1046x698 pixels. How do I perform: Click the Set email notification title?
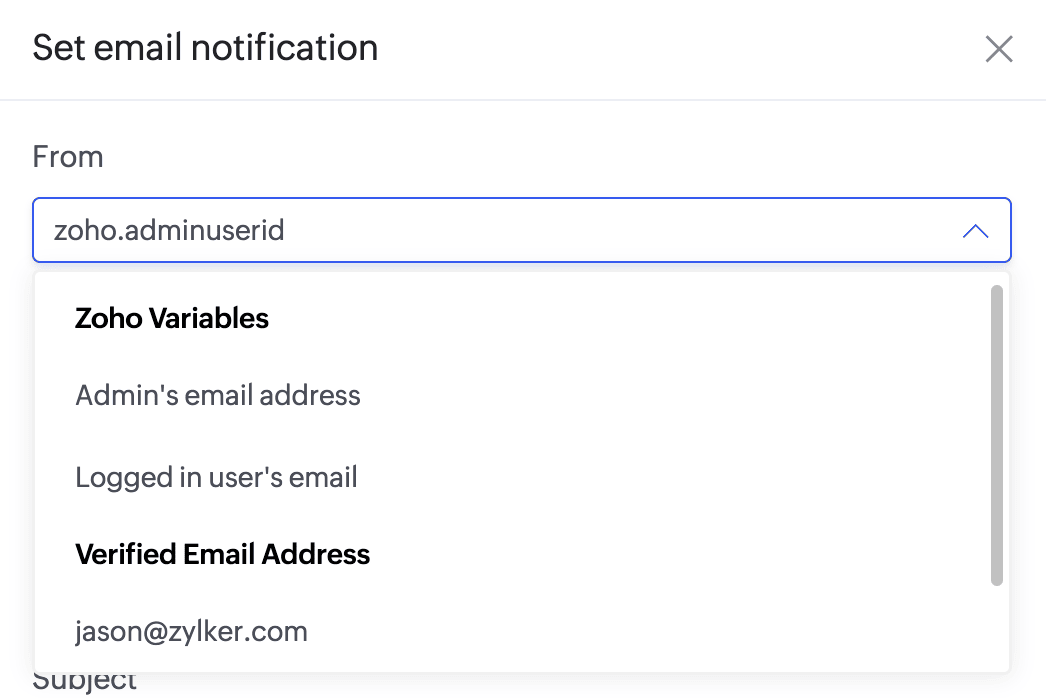[x=205, y=48]
